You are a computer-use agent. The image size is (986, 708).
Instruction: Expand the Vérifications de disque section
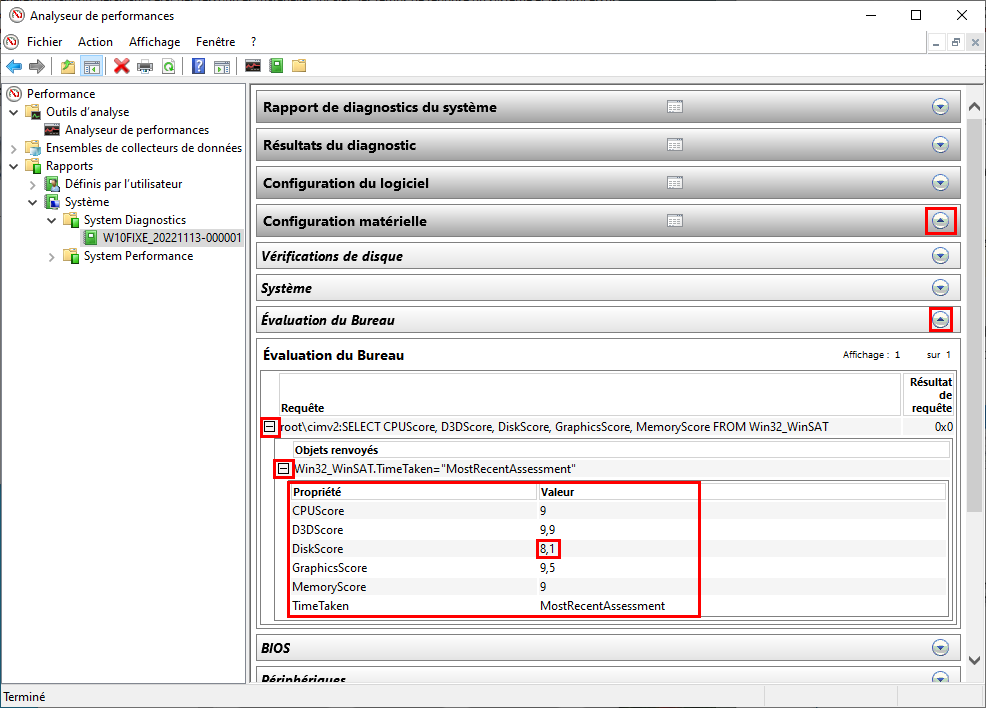940,256
